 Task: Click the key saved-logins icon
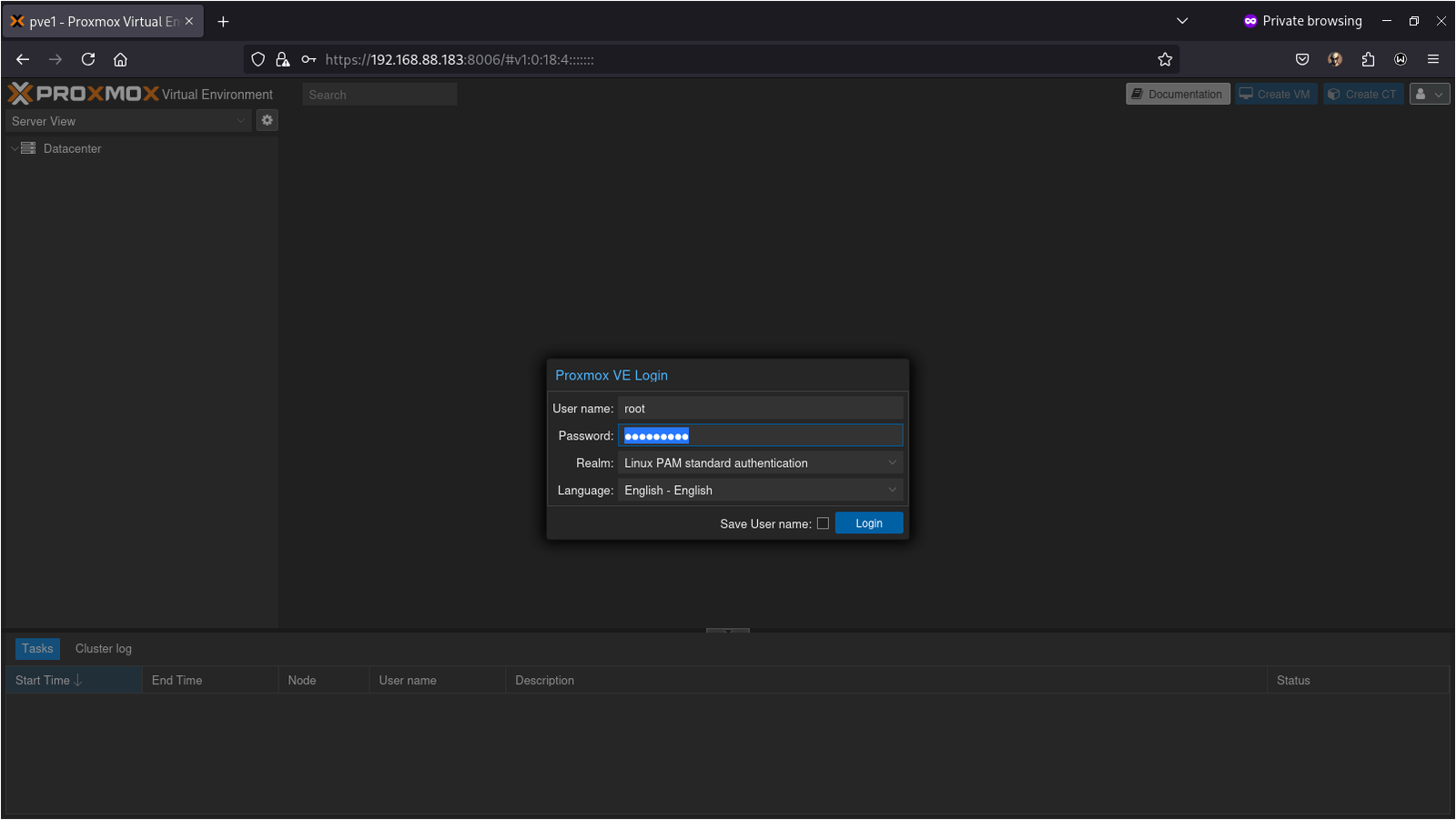point(308,59)
